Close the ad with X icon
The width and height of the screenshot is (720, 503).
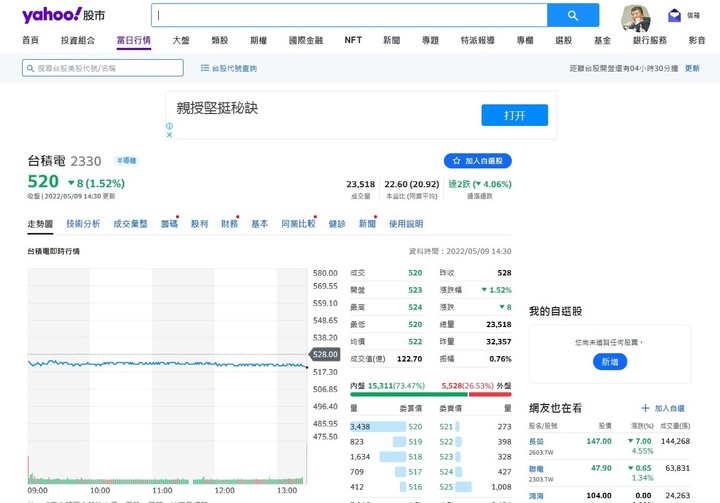click(169, 135)
